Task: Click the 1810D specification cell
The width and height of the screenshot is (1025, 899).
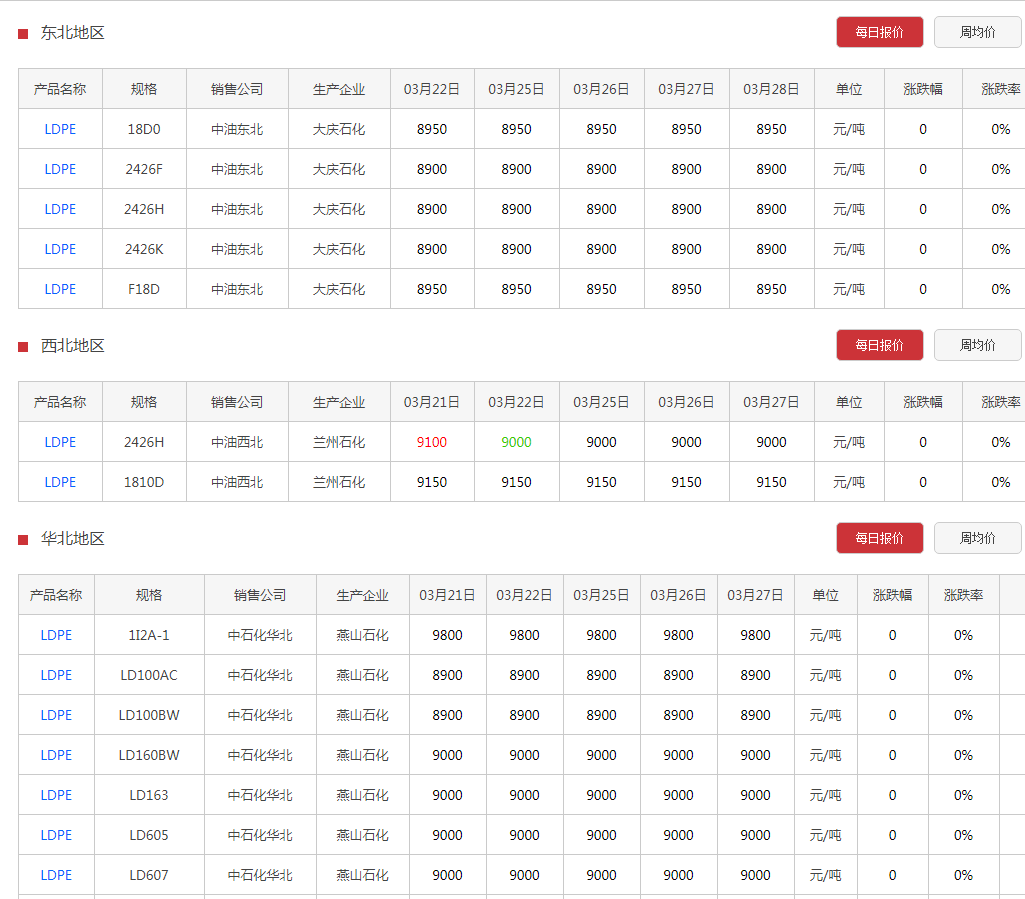Action: point(144,482)
